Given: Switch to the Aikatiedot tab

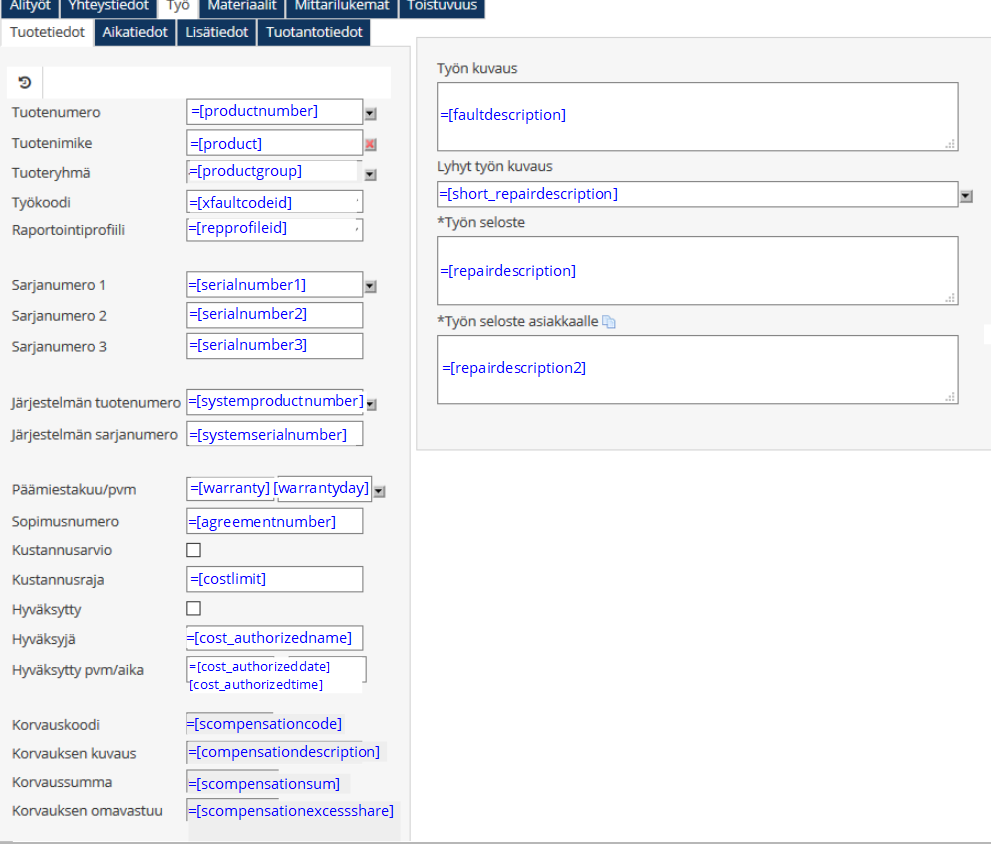Looking at the screenshot, I should click(134, 32).
